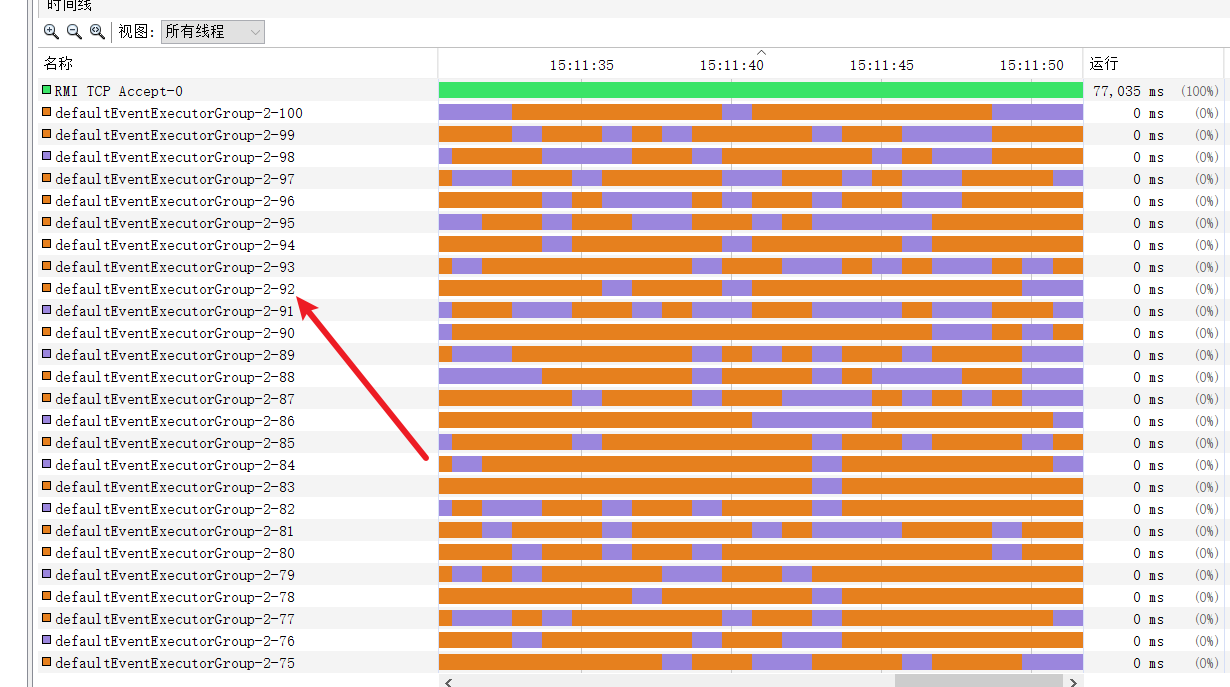1230x687 pixels.
Task: Click purple state icon of defaultEventExecutorGroup-2-86
Action: [46, 420]
